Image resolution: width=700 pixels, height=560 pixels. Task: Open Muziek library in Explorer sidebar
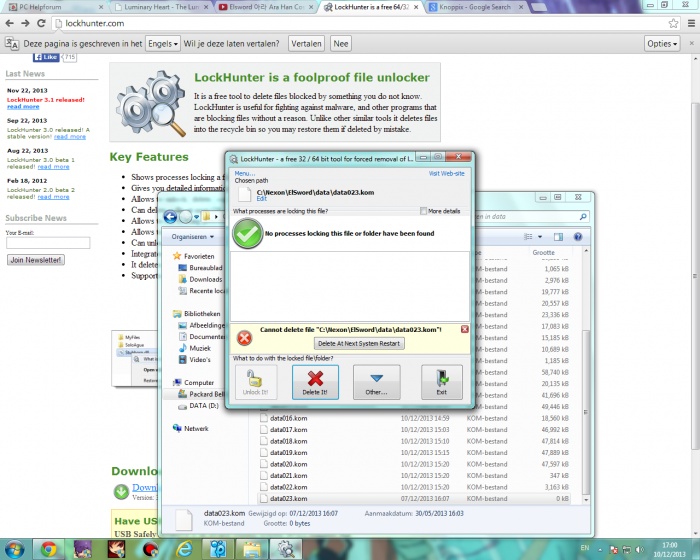coord(200,348)
